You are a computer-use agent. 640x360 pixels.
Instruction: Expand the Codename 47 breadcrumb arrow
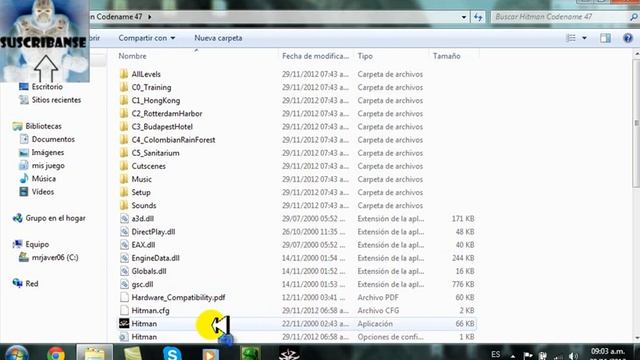click(150, 17)
